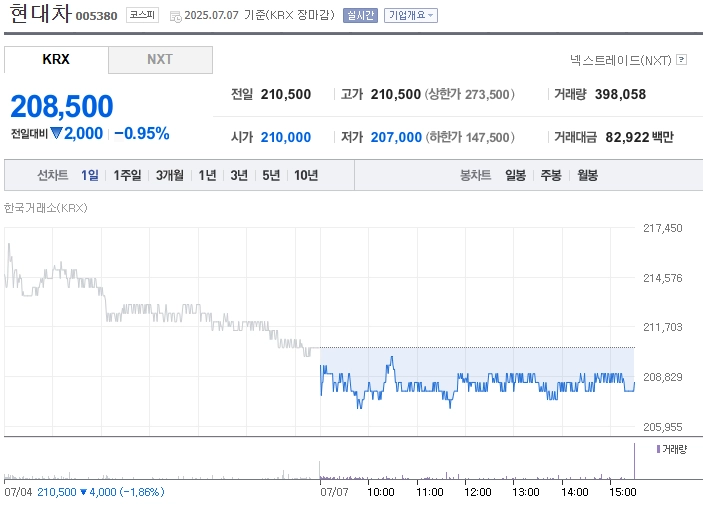The image size is (703, 505).
Task: Click the 상한가 273,500 text
Action: 469,94
